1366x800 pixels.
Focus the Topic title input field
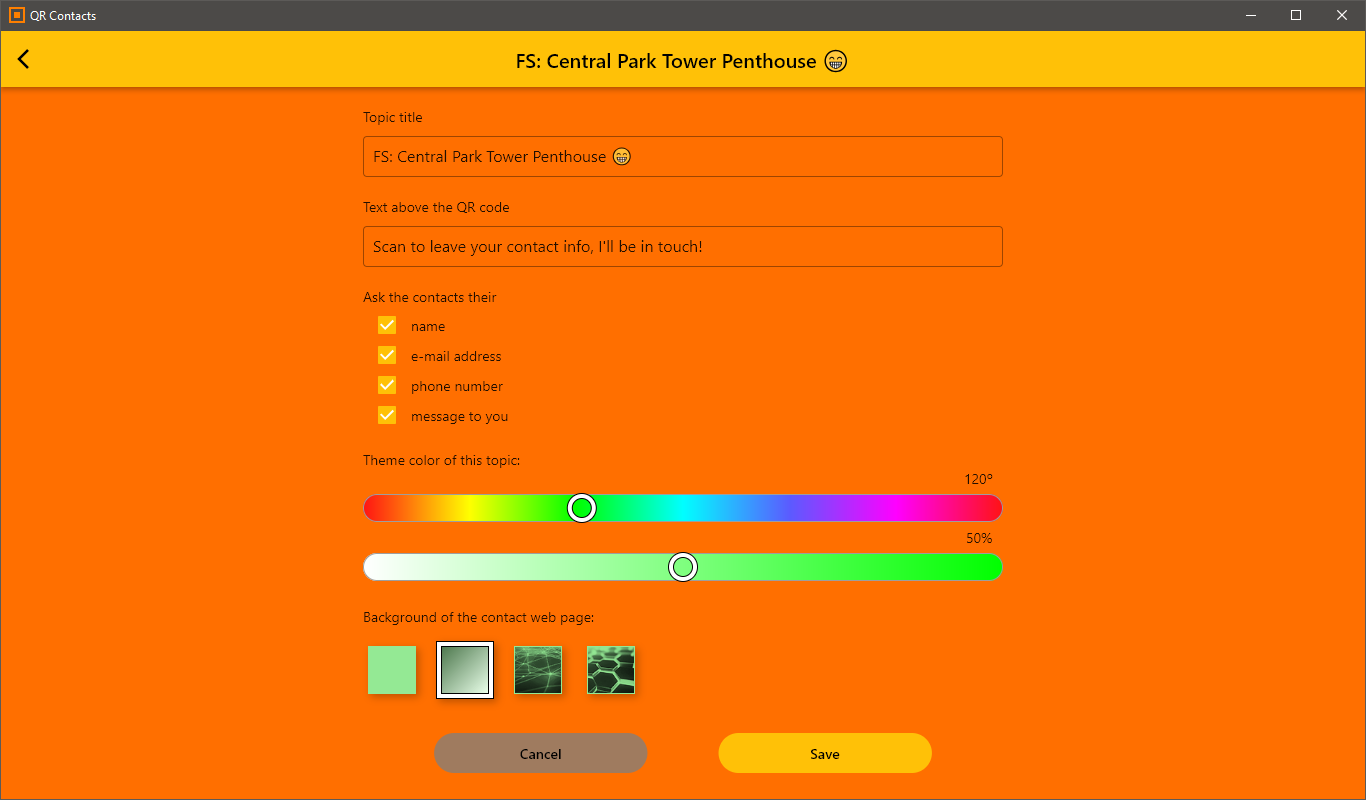(x=683, y=157)
